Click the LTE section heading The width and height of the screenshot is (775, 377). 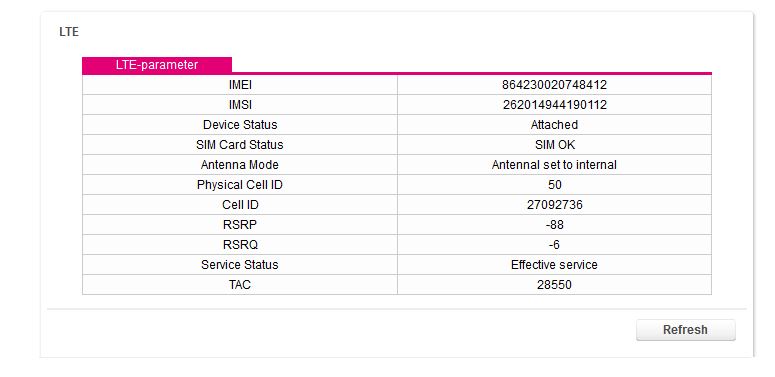pos(69,32)
